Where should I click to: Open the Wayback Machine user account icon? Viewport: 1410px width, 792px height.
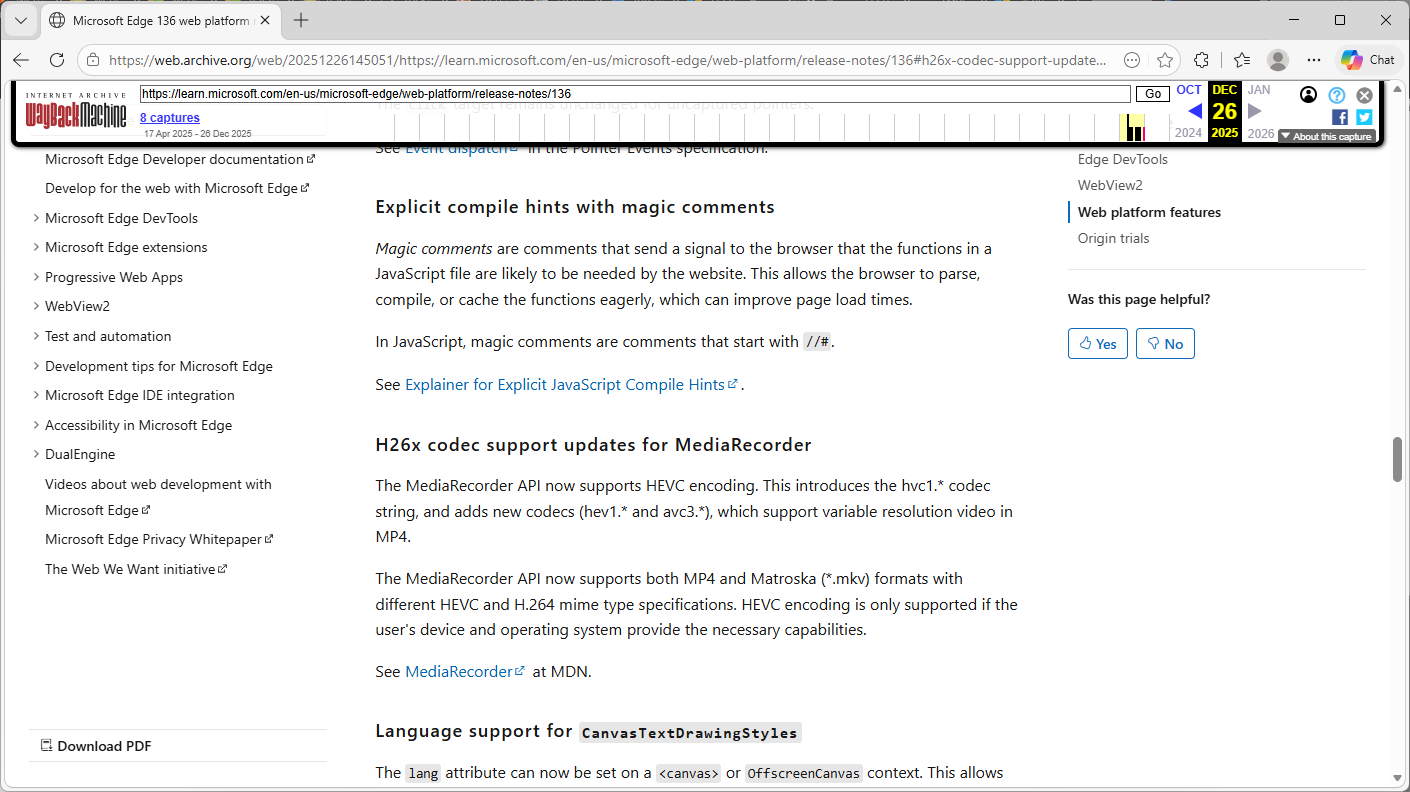pyautogui.click(x=1308, y=95)
